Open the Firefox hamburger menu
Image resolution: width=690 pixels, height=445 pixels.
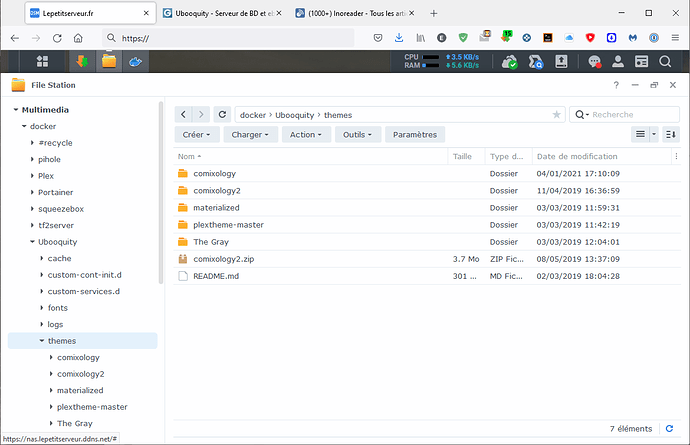[x=675, y=38]
